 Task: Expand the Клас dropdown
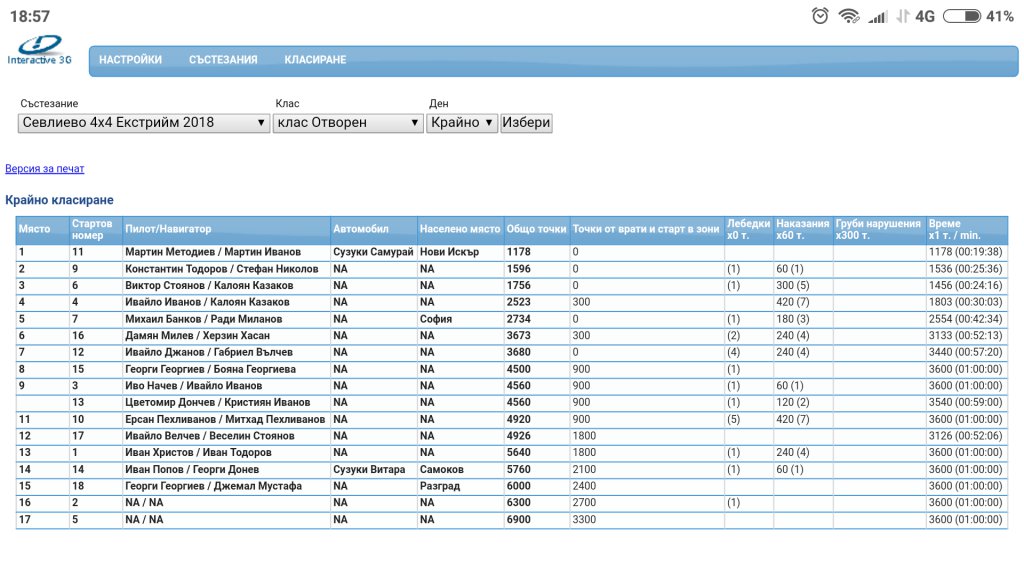349,123
